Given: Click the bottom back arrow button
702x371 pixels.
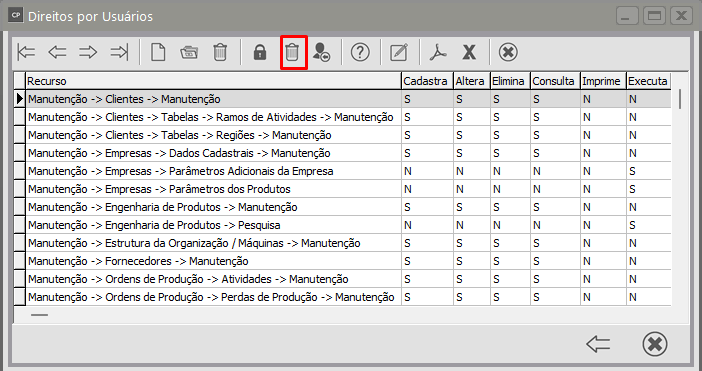Looking at the screenshot, I should pos(599,344).
